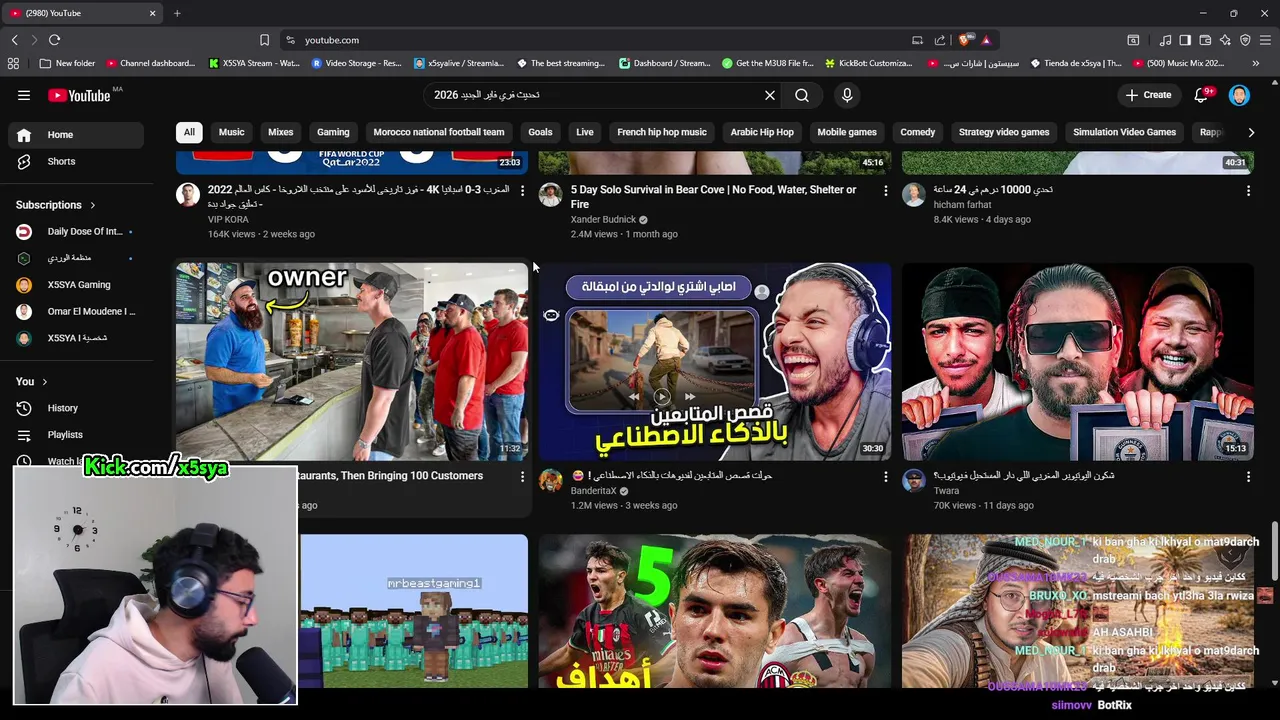Click the YouTube logo
This screenshot has width=1280, height=720.
pyautogui.click(x=79, y=95)
